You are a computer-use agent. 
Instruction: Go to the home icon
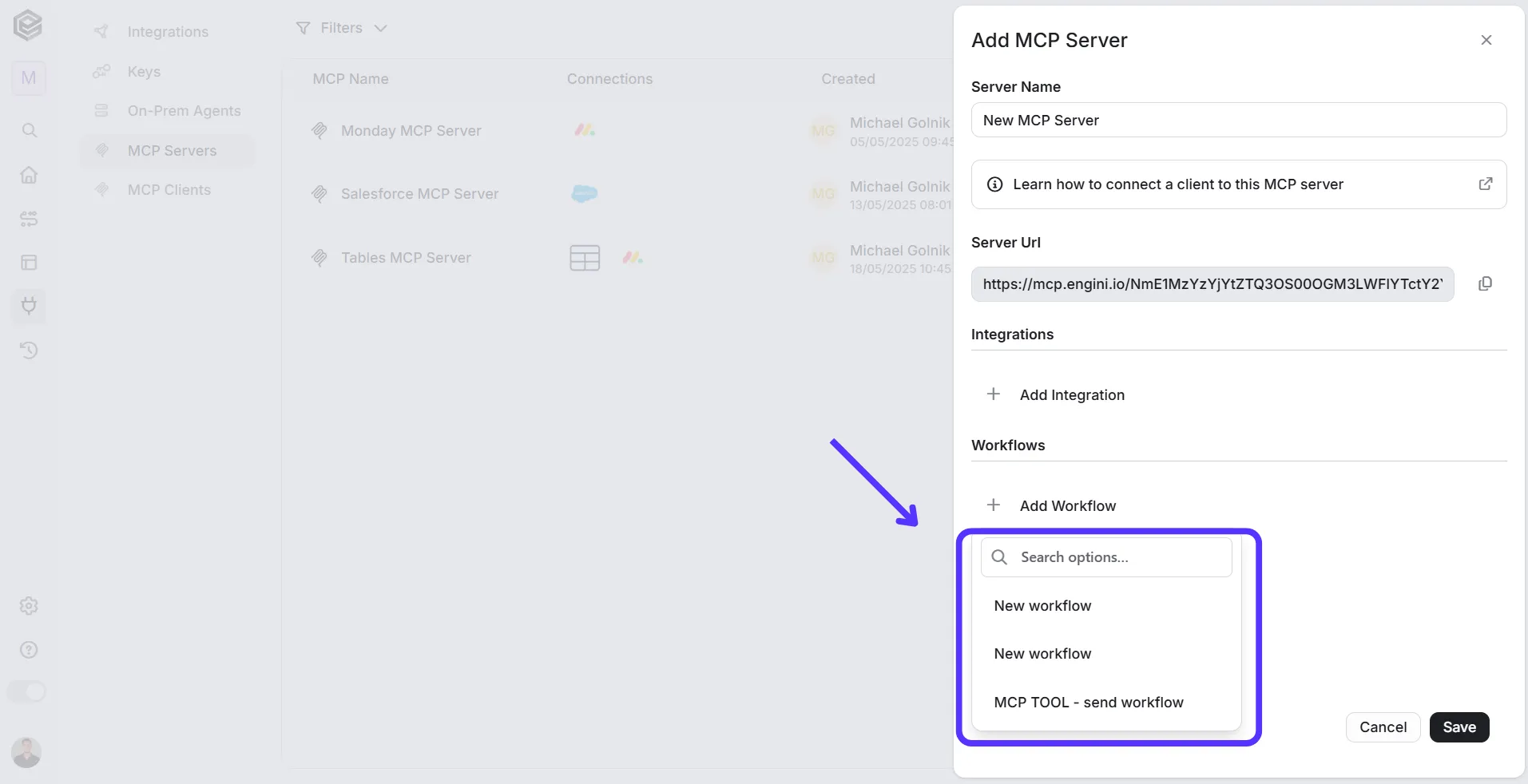coord(29,175)
